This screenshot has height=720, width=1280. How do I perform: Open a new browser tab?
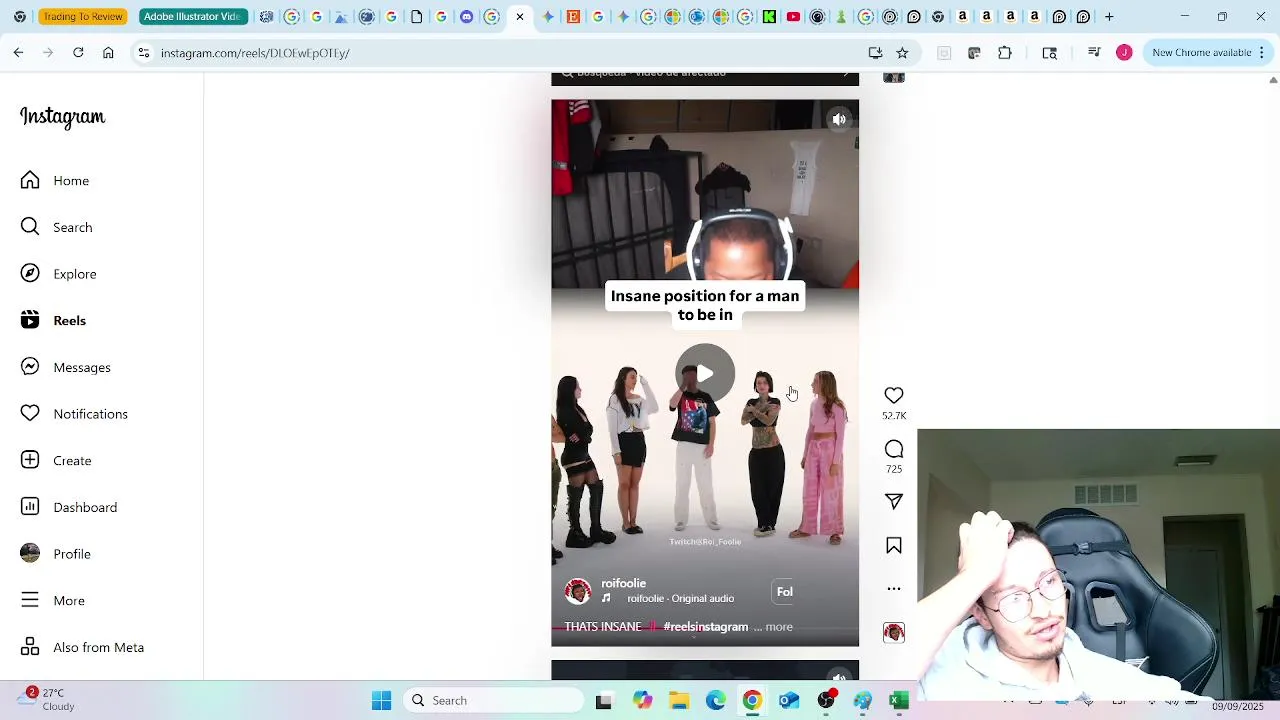tap(1109, 17)
